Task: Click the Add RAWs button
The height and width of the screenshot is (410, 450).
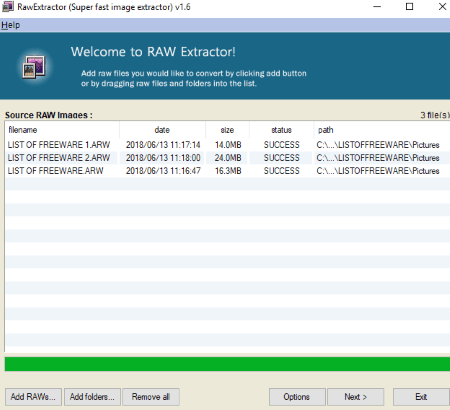Action: (33, 397)
